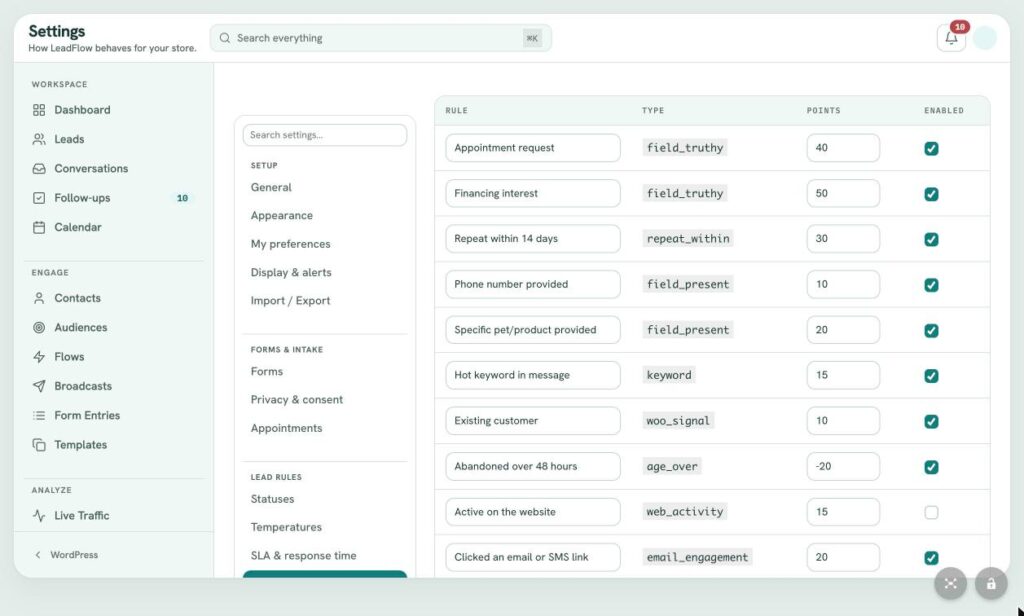The height and width of the screenshot is (616, 1024).
Task: Open Privacy & consent settings
Action: point(296,400)
